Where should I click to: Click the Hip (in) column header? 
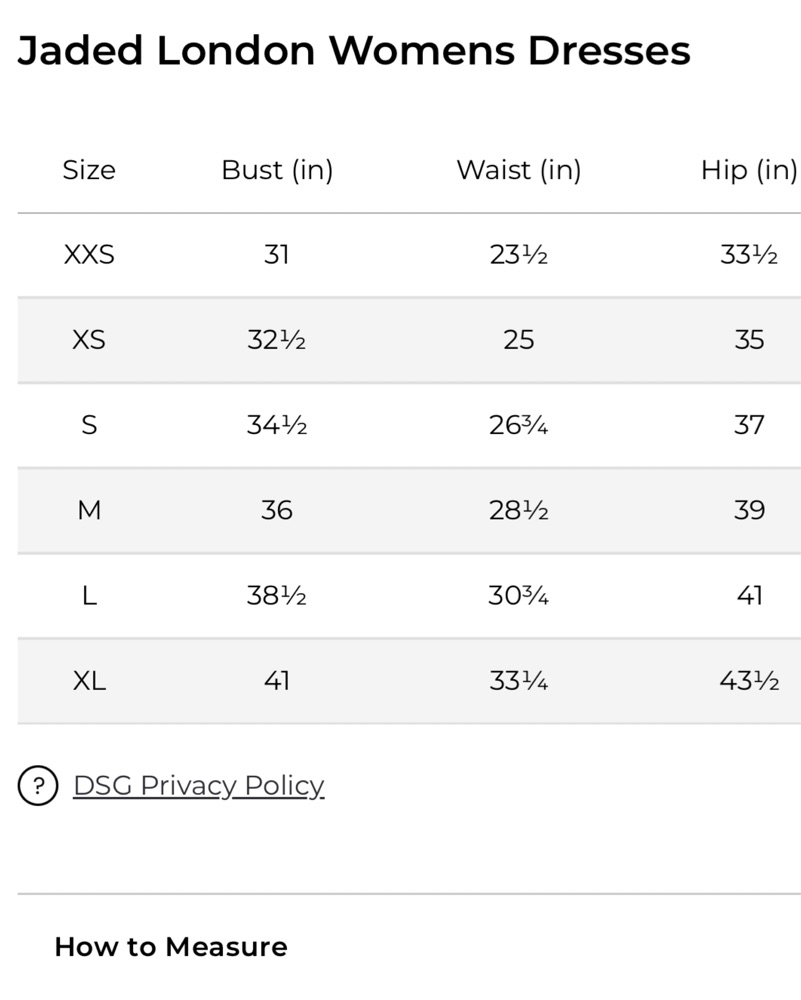pyautogui.click(x=749, y=170)
